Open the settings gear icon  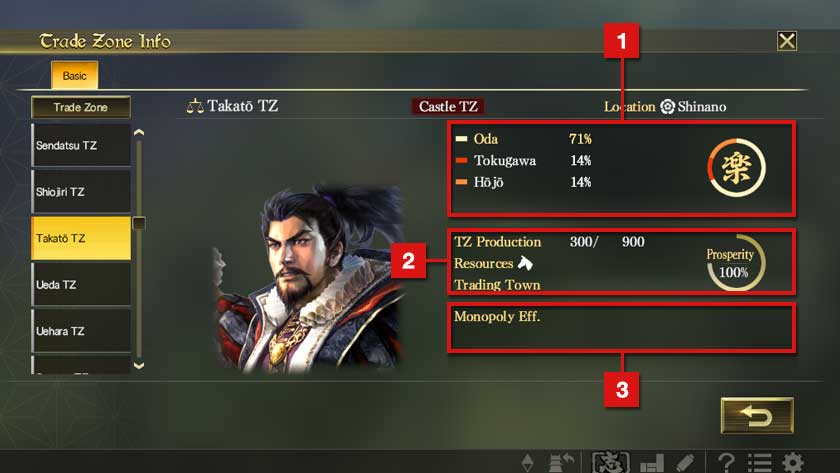(x=793, y=463)
